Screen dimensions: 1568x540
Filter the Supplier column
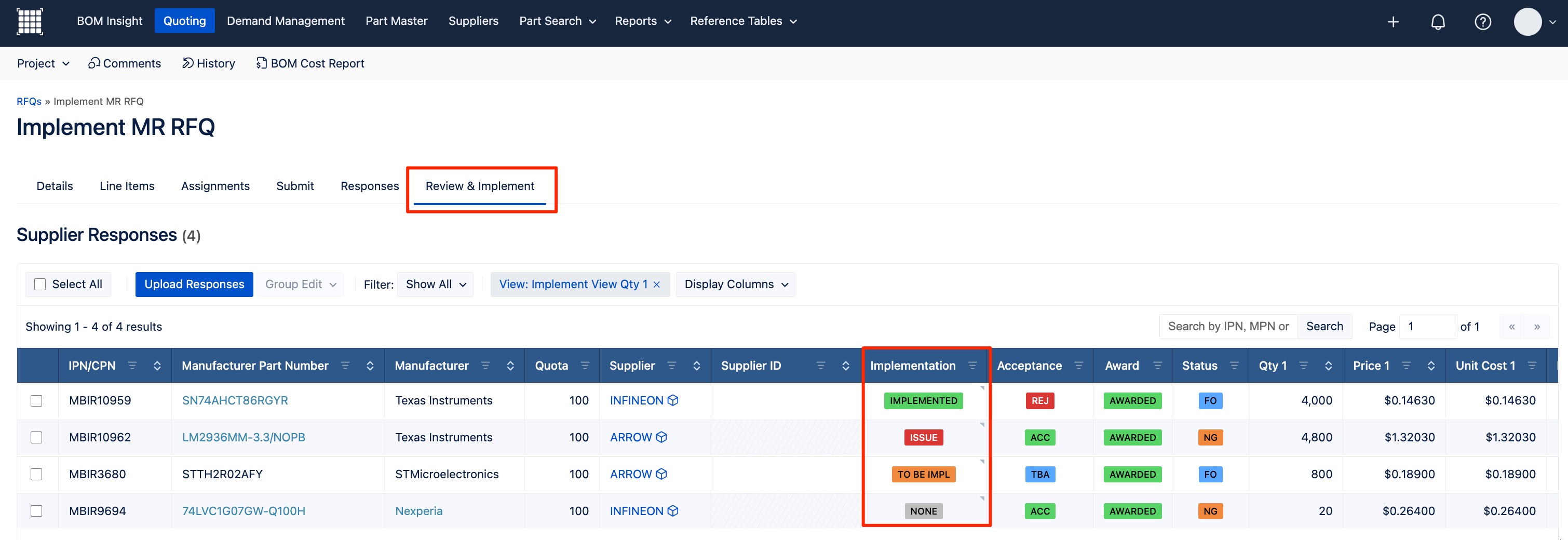[x=672, y=365]
